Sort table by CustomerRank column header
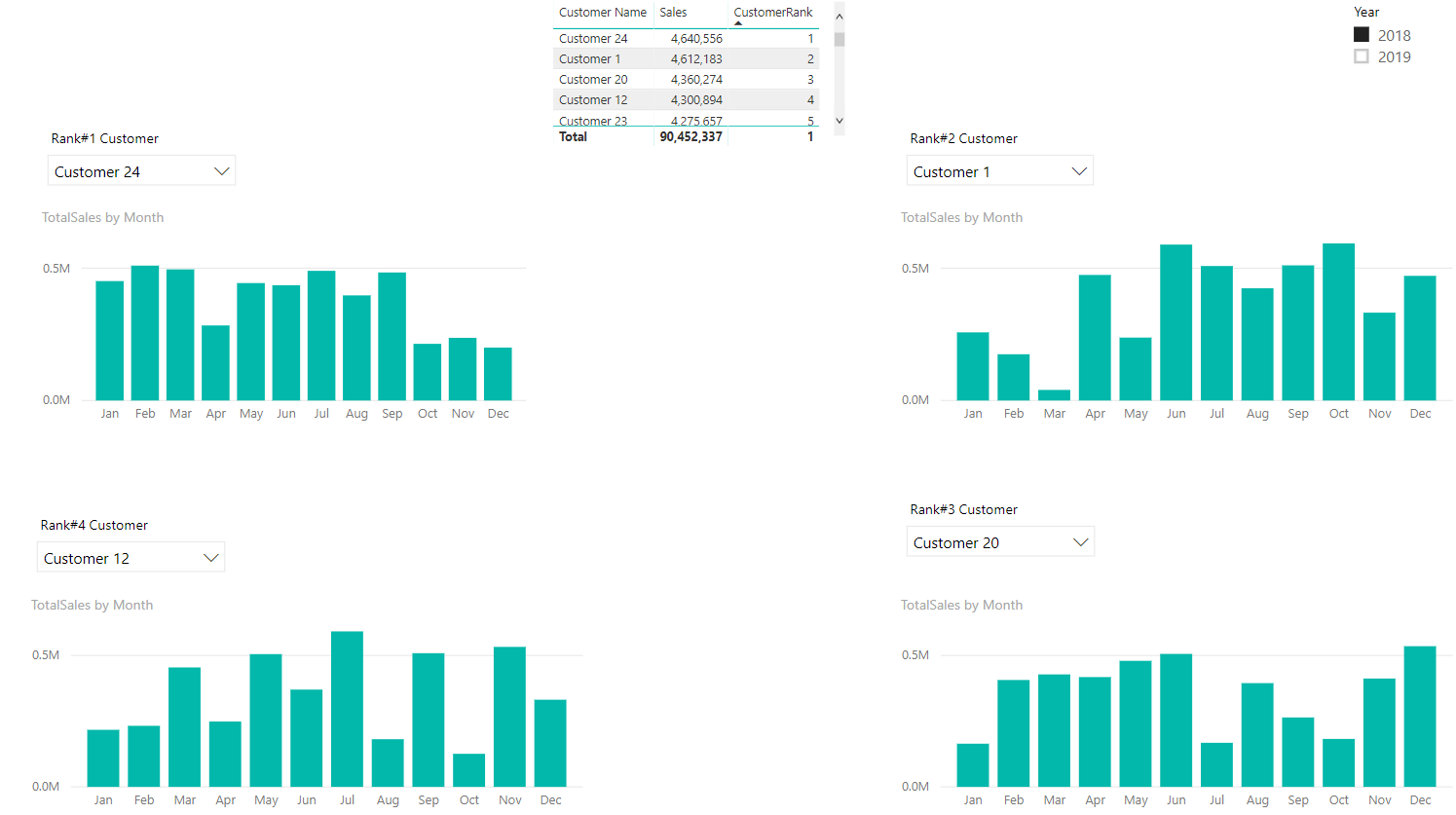 [773, 13]
